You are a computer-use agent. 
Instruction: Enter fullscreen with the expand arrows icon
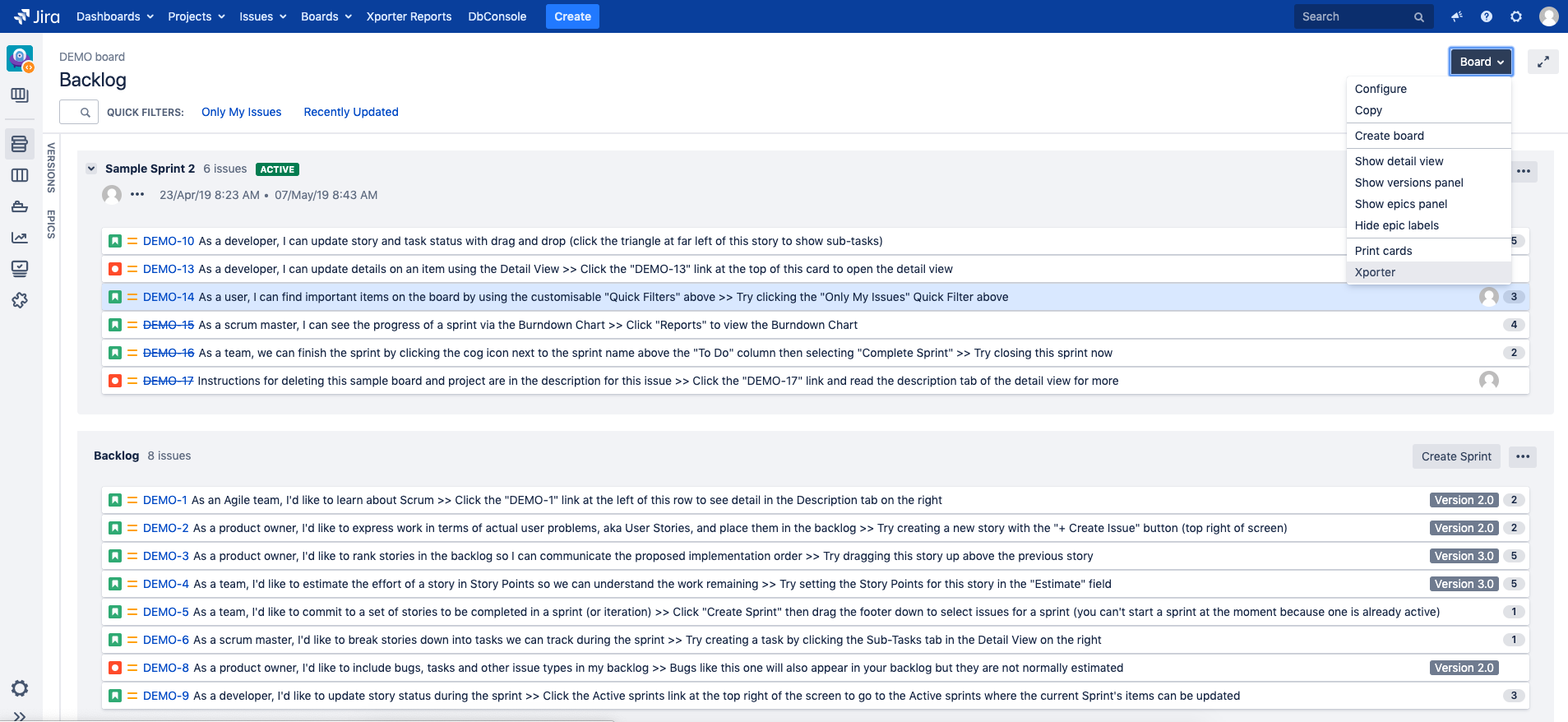coord(1543,62)
